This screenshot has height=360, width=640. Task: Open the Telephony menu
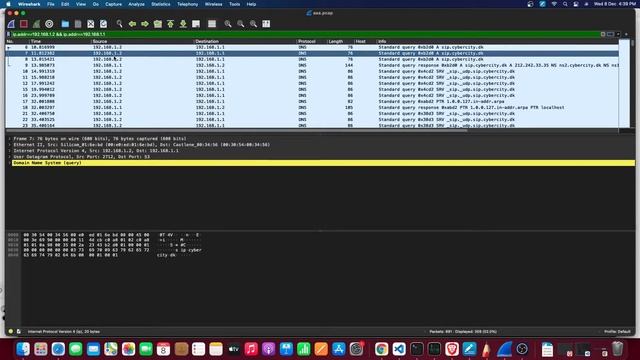point(187,4)
